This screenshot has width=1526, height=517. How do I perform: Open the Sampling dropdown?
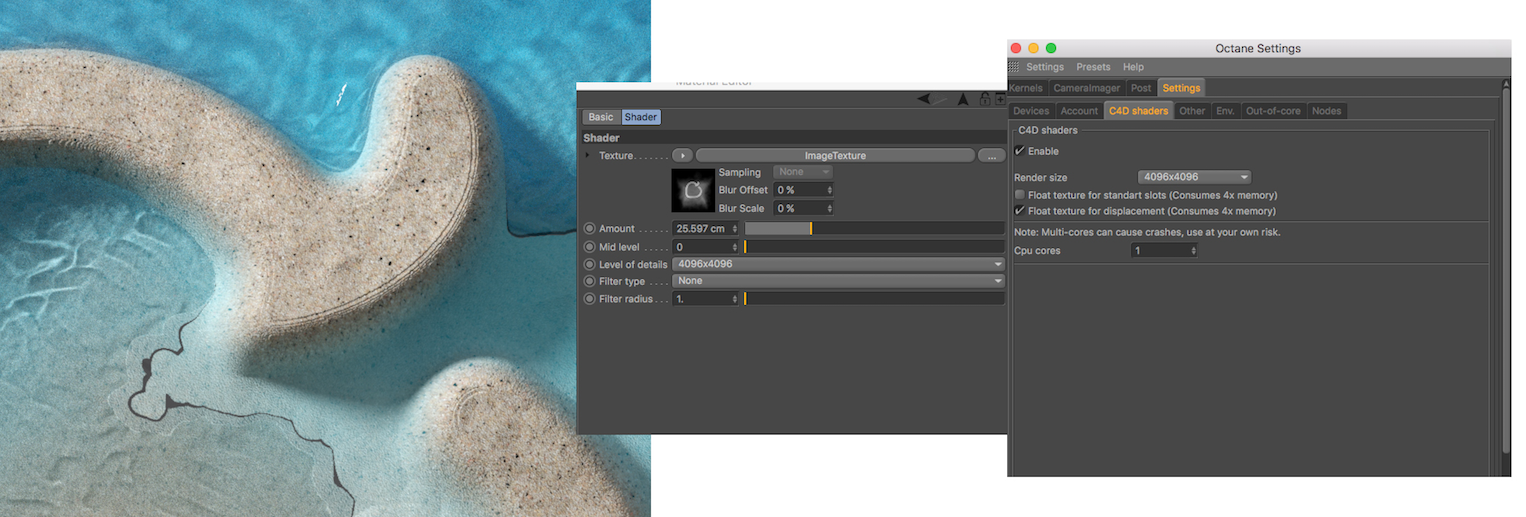click(803, 172)
